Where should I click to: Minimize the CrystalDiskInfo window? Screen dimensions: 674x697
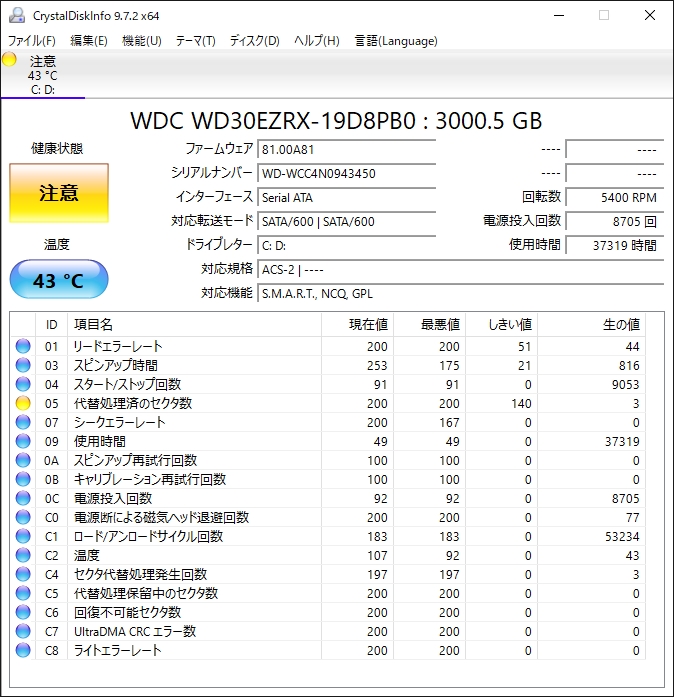(559, 16)
